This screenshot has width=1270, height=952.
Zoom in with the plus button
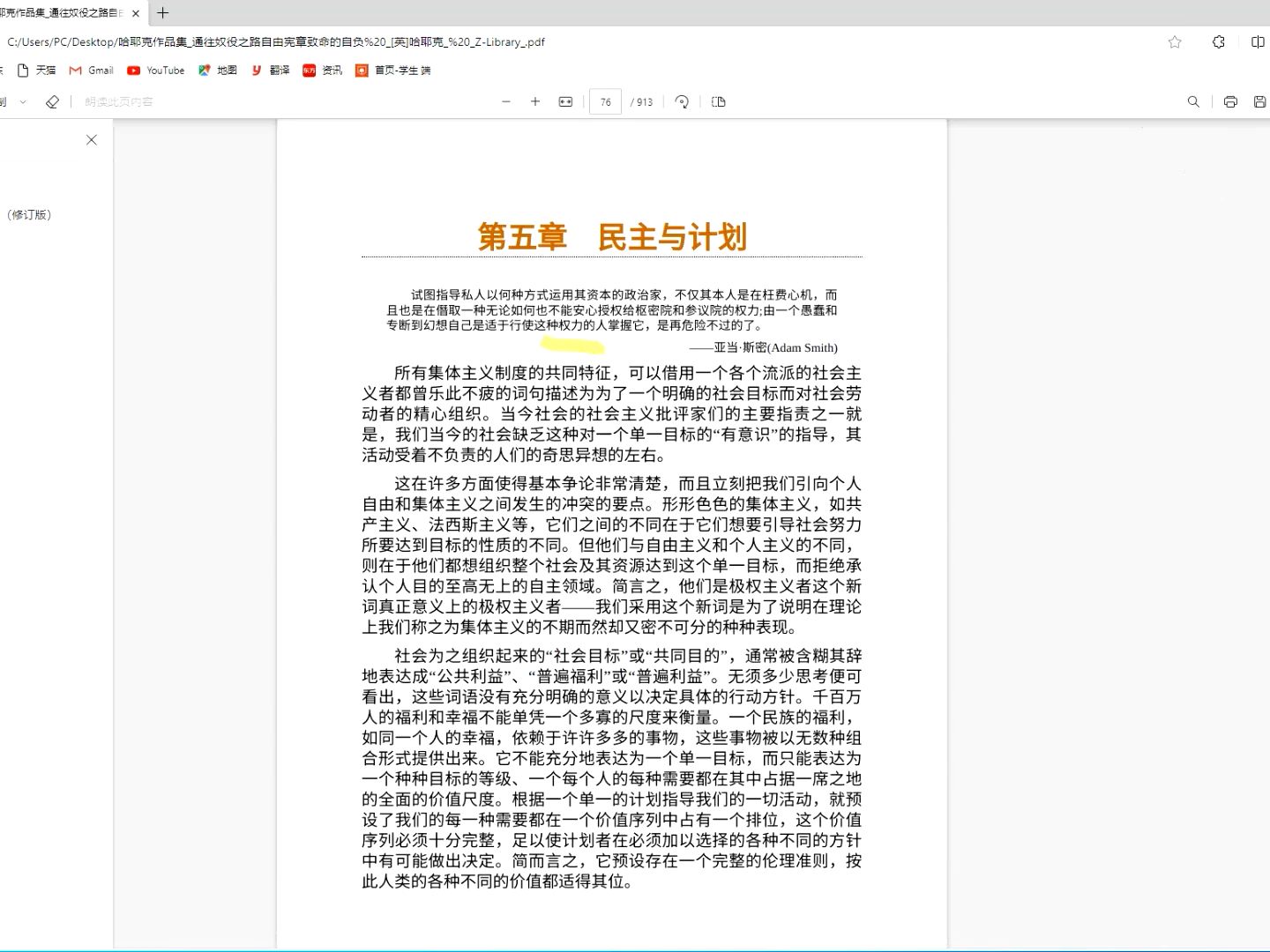click(535, 102)
